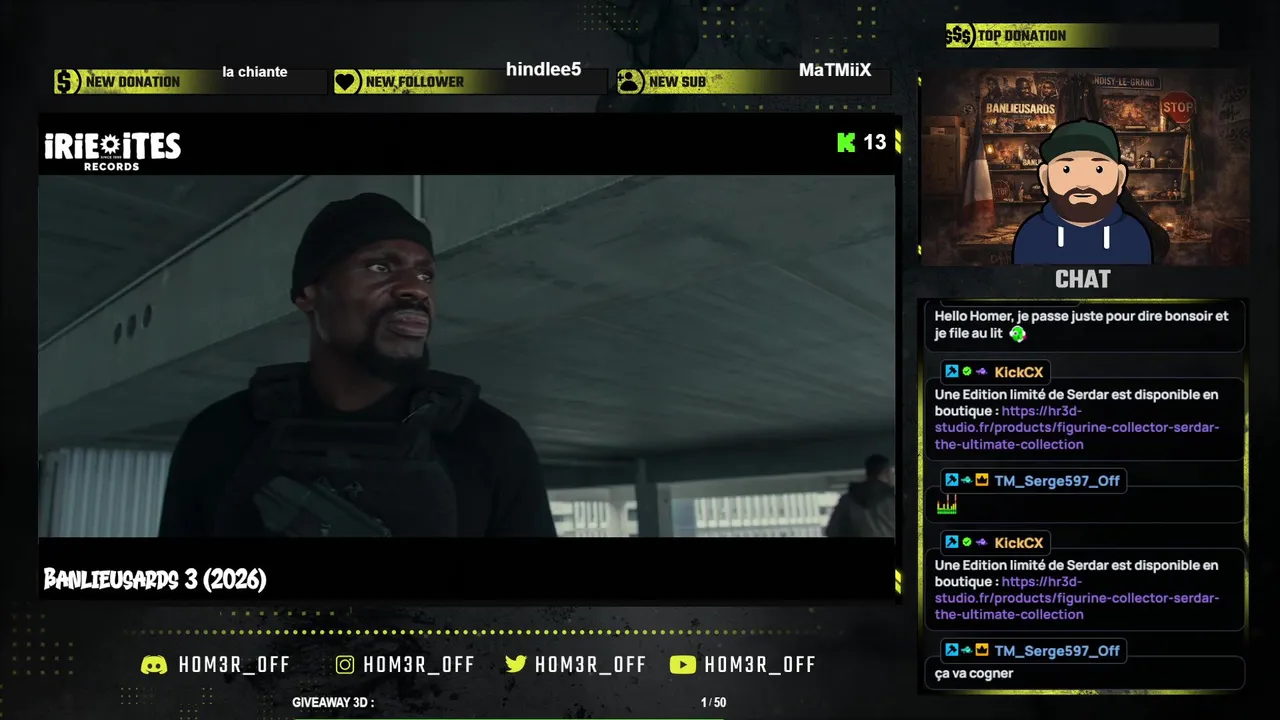Open the hr3d-studio.fr link above 'ça va cogner'
Image resolution: width=1280 pixels, height=720 pixels.
pyautogui.click(x=1077, y=598)
